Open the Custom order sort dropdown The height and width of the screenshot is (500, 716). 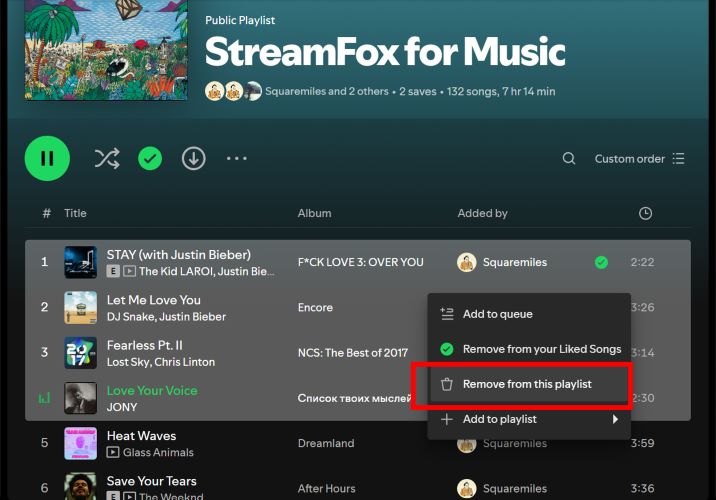pyautogui.click(x=639, y=158)
